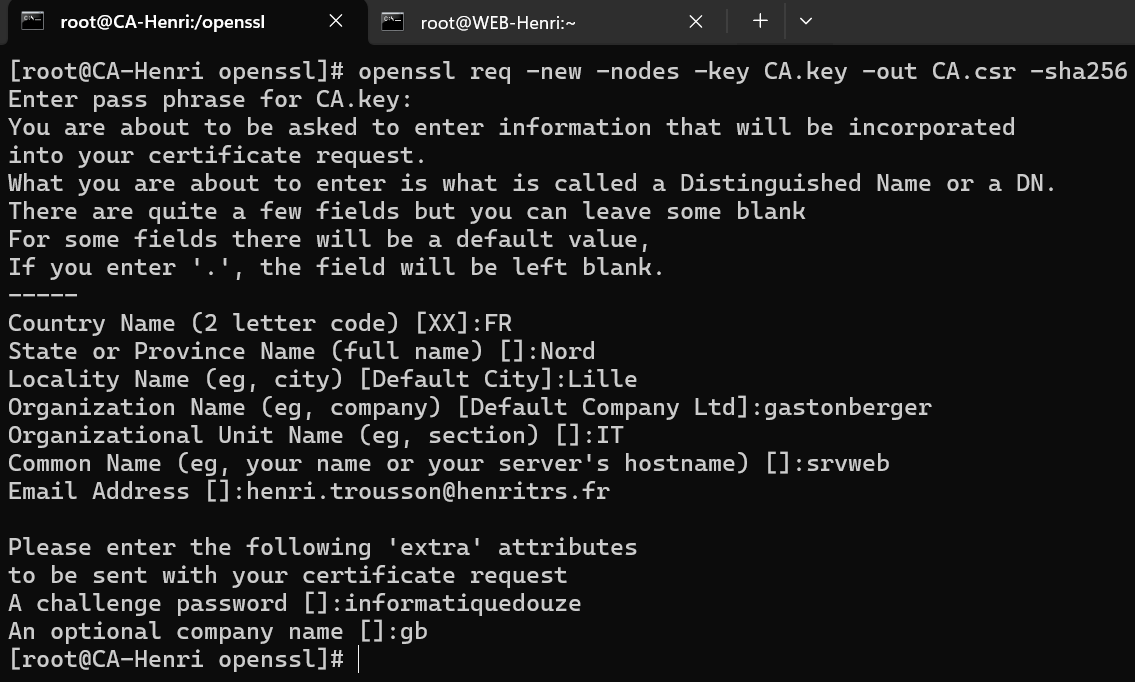Click the country code value FR
The width and height of the screenshot is (1135, 682).
pos(498,323)
